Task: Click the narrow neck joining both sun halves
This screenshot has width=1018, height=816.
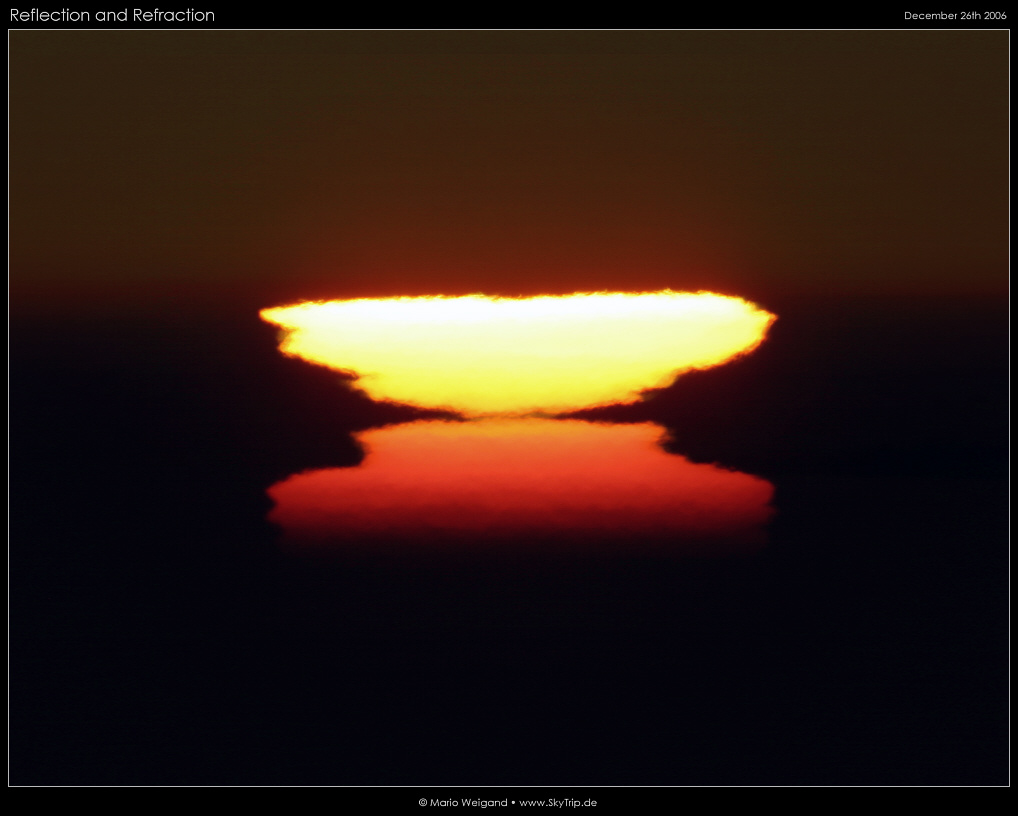Action: (x=517, y=415)
